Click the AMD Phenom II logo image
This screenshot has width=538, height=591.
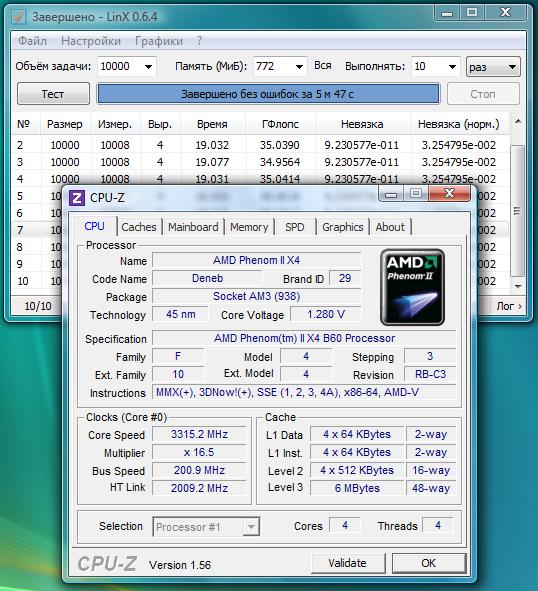pos(412,288)
